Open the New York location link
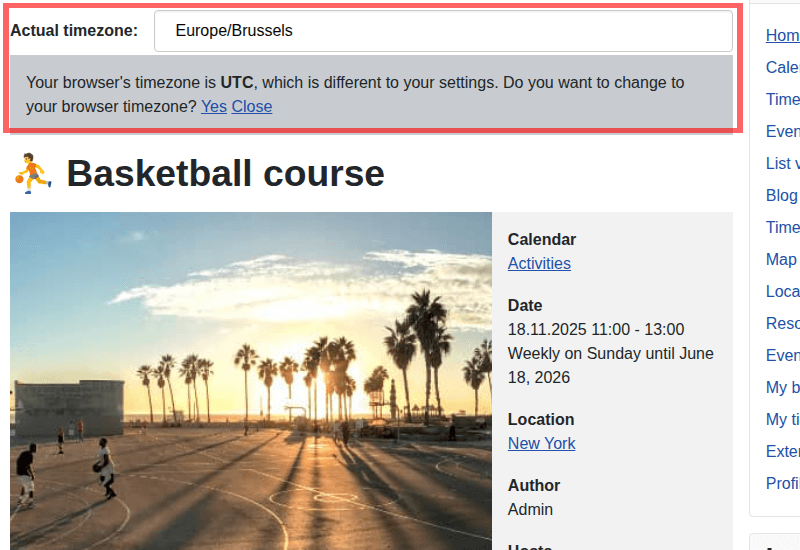 (x=541, y=443)
